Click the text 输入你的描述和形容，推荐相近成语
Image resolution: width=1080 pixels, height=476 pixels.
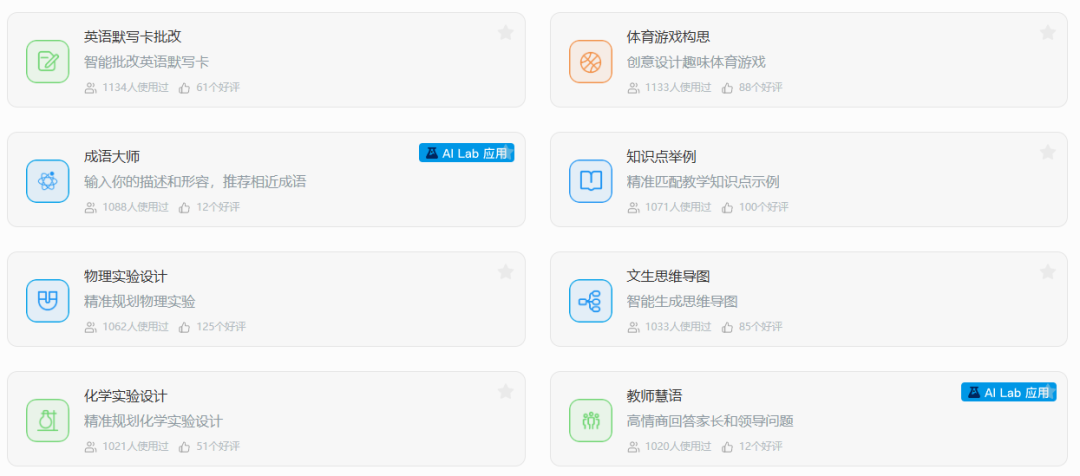(x=196, y=182)
